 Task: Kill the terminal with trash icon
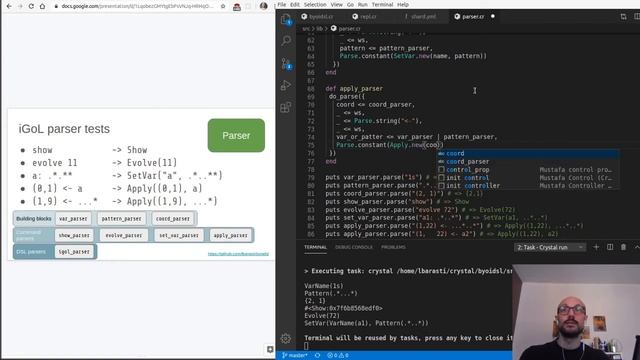[x=623, y=247]
